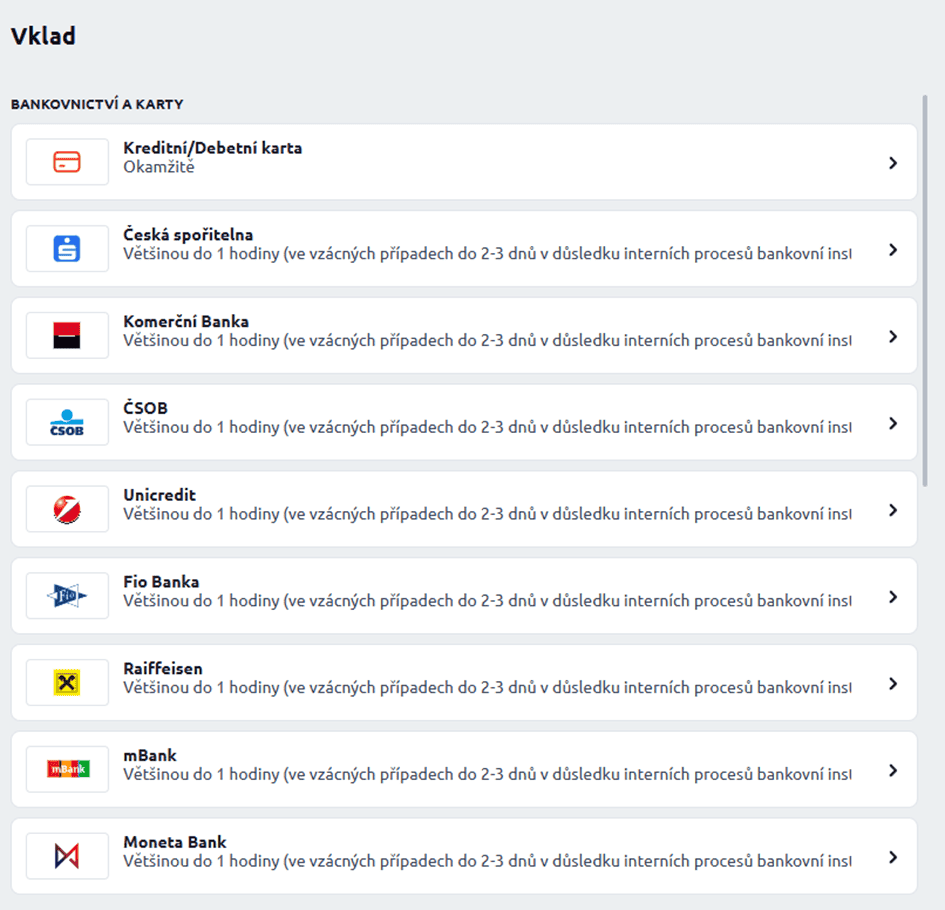Image resolution: width=945 pixels, height=910 pixels.
Task: Select the Komerční Banka deposit option
Action: [x=464, y=336]
